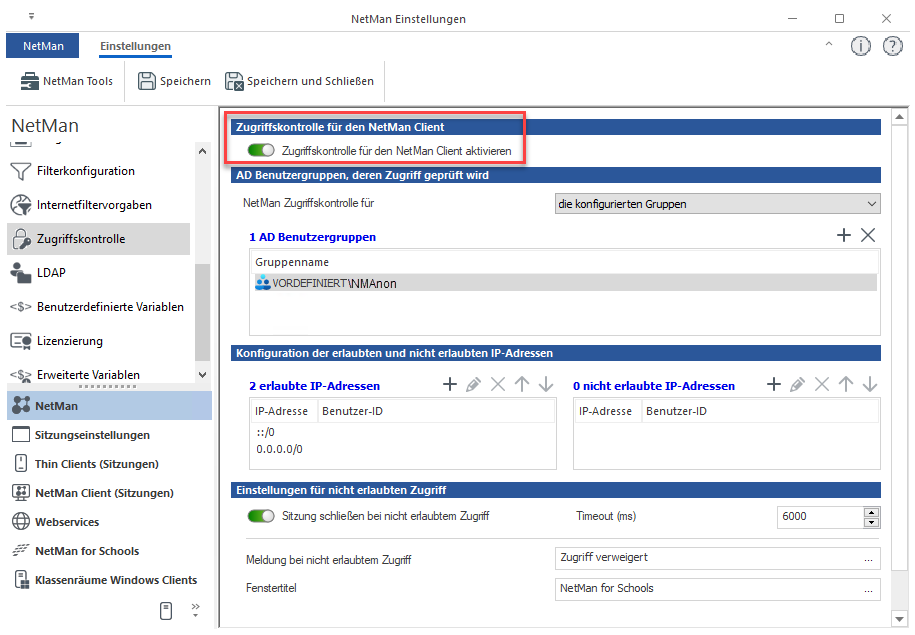
Task: Add an erlaubte IP-Adresse with plus icon
Action: point(450,385)
